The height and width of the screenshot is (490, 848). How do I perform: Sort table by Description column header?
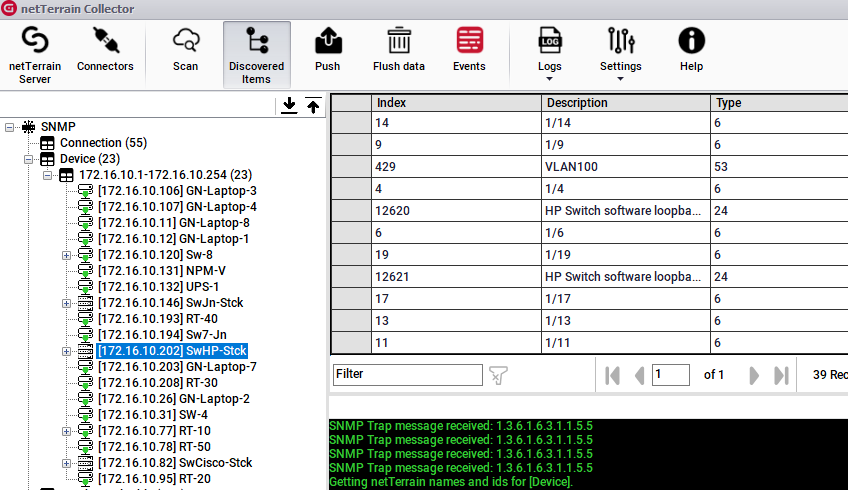(626, 102)
